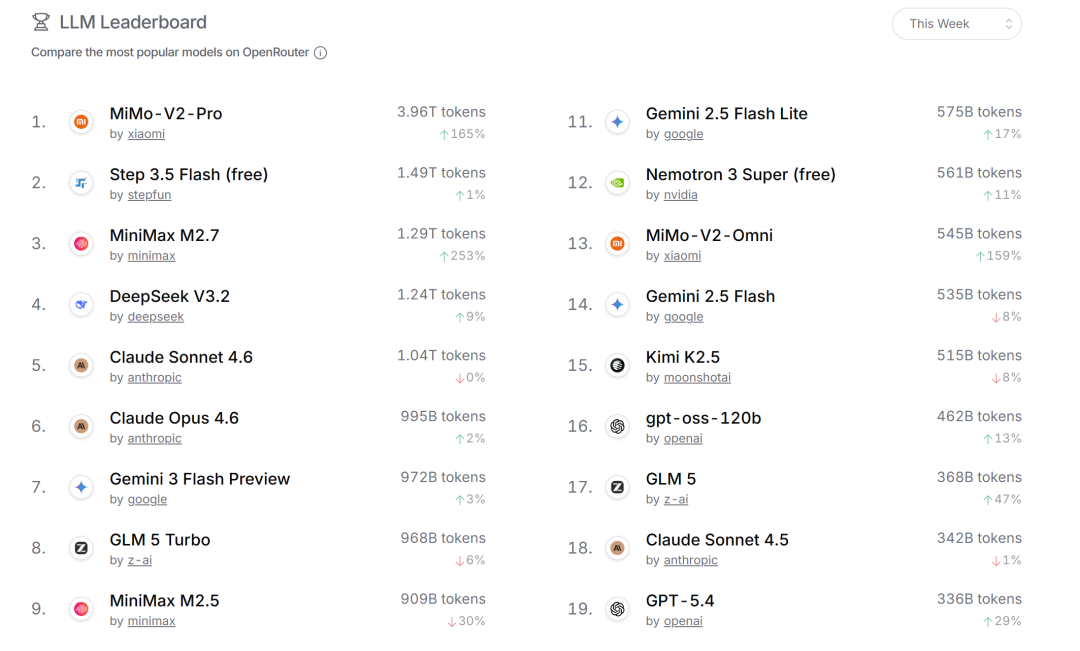
Task: Click the Nvidia logo for Nemotron 3 Super
Action: (618, 183)
